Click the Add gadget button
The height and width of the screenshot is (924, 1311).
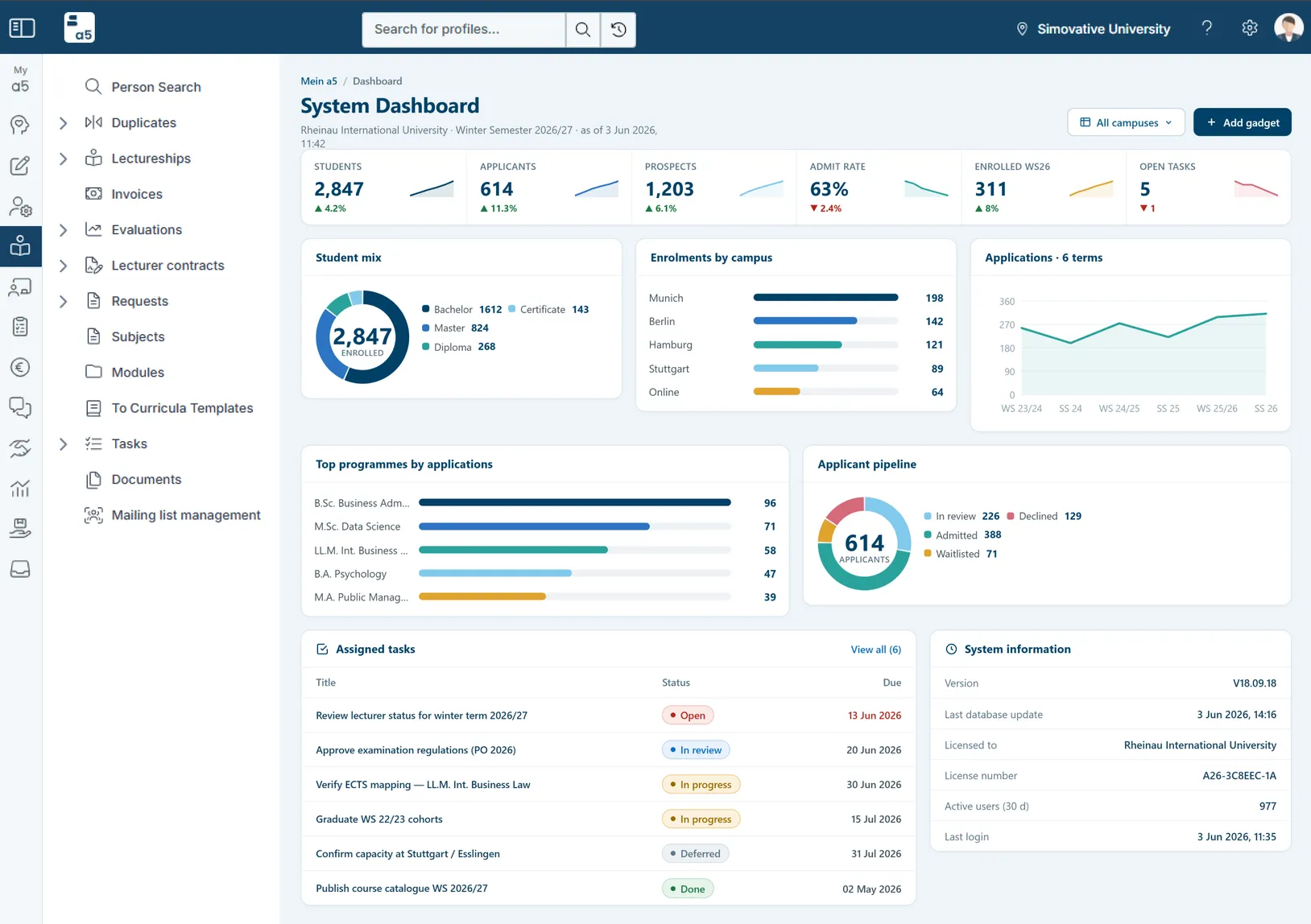[x=1243, y=122]
